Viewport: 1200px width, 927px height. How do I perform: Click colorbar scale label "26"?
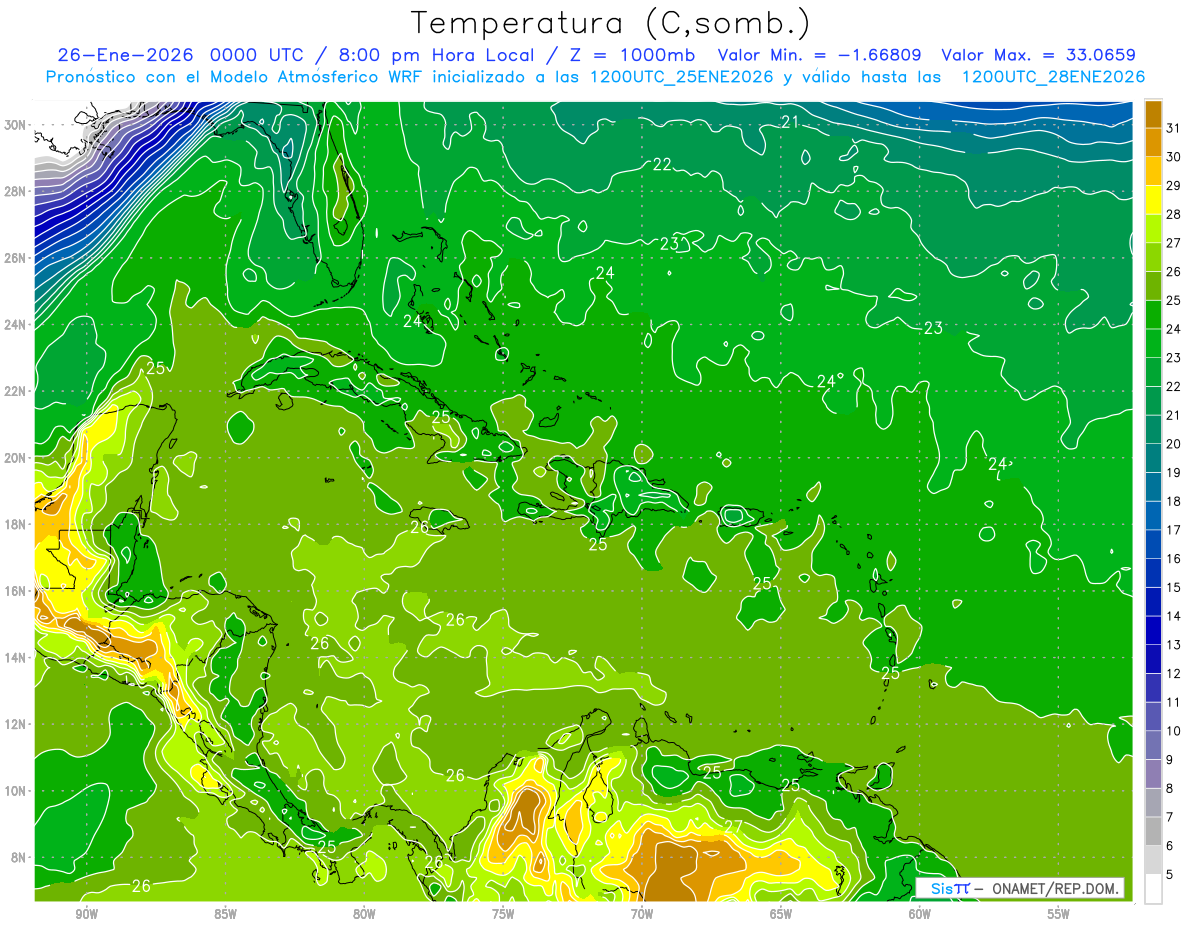tap(1174, 271)
